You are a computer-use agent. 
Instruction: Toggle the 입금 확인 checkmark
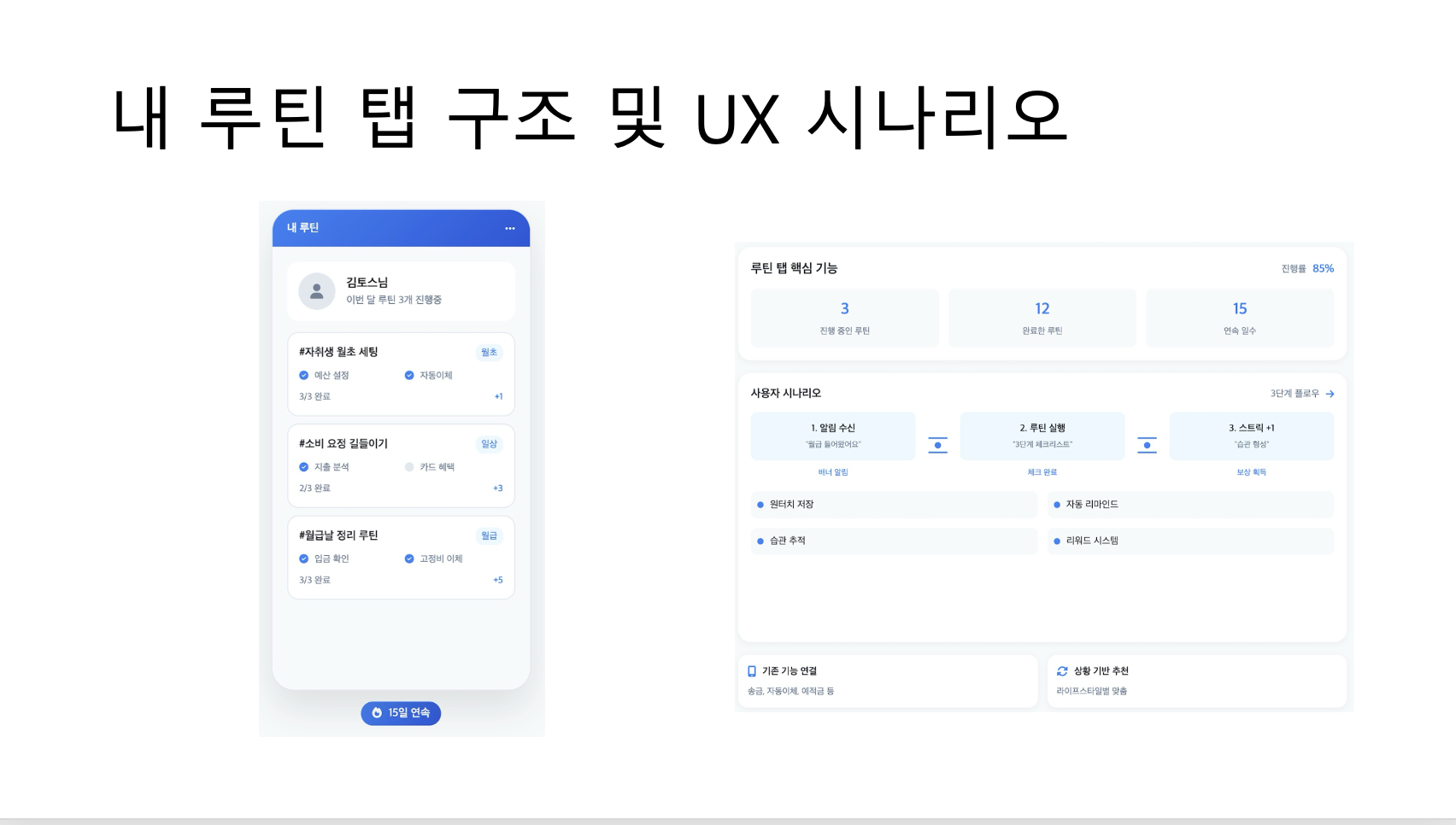click(x=303, y=559)
